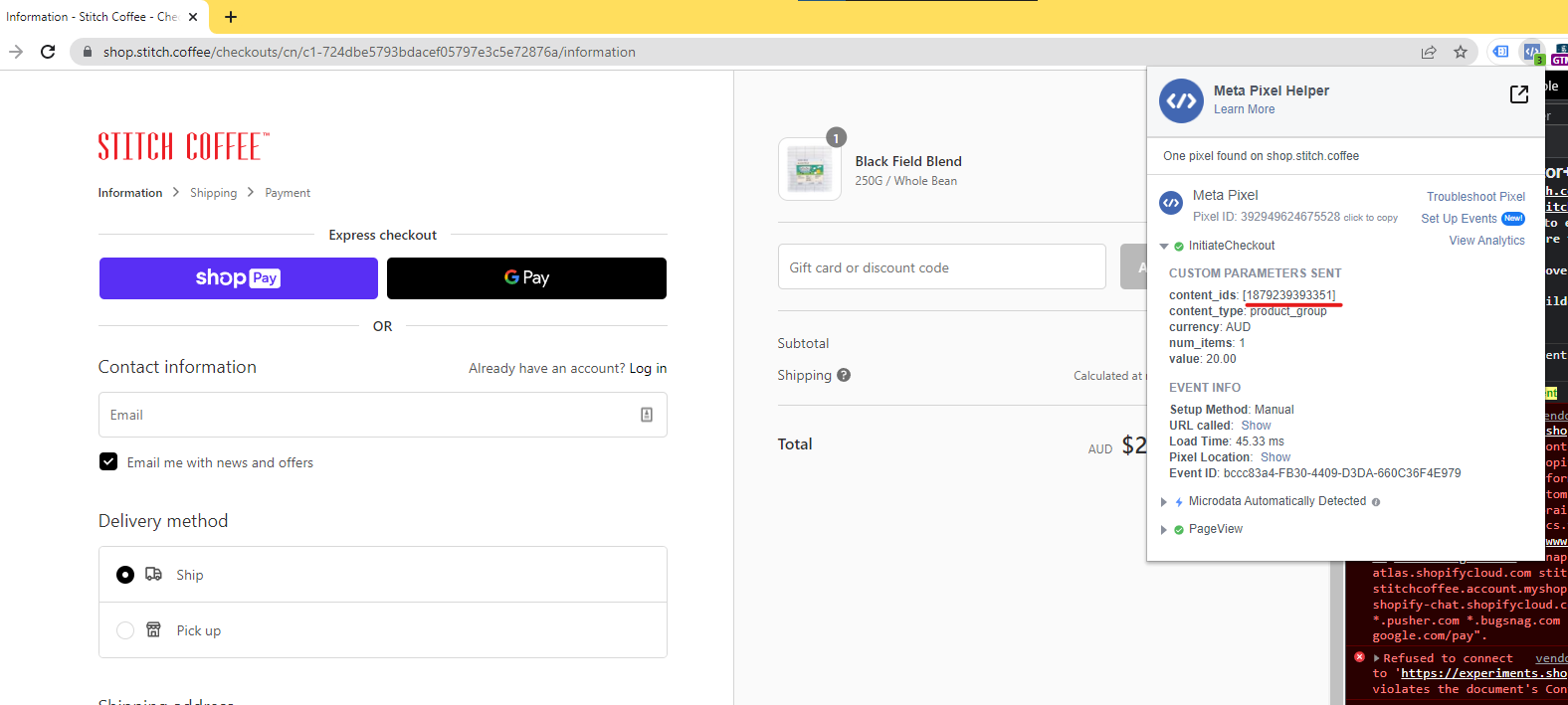This screenshot has height=705, width=1568.
Task: Select content_ids value 1879239393351
Action: [1288, 295]
